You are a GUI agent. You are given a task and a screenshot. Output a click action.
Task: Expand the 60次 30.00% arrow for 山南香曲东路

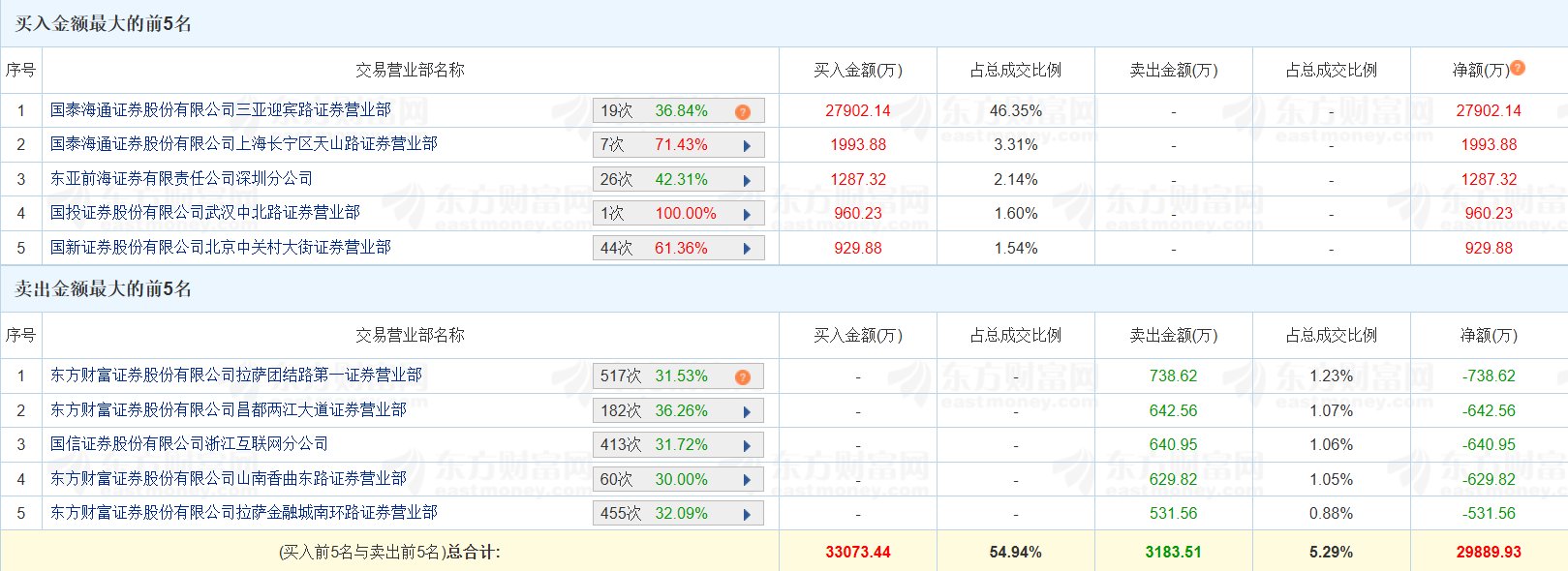(x=747, y=481)
